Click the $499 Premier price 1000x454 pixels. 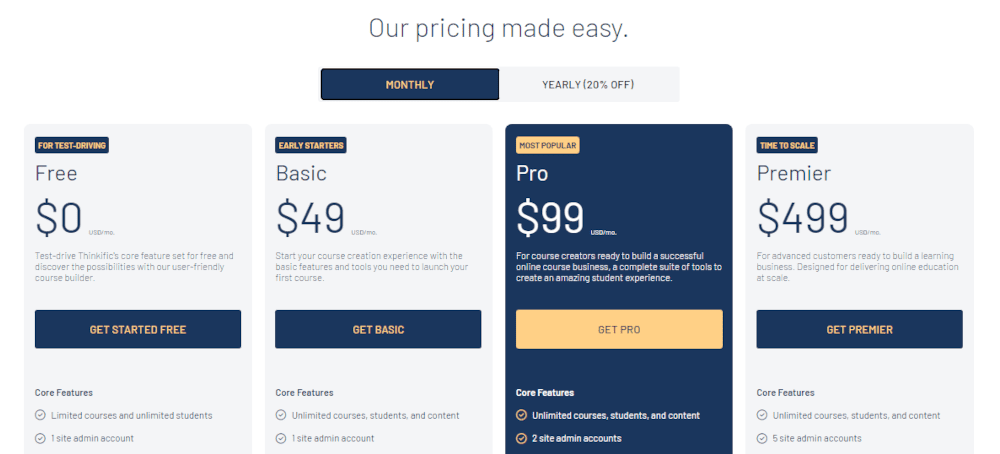click(803, 217)
